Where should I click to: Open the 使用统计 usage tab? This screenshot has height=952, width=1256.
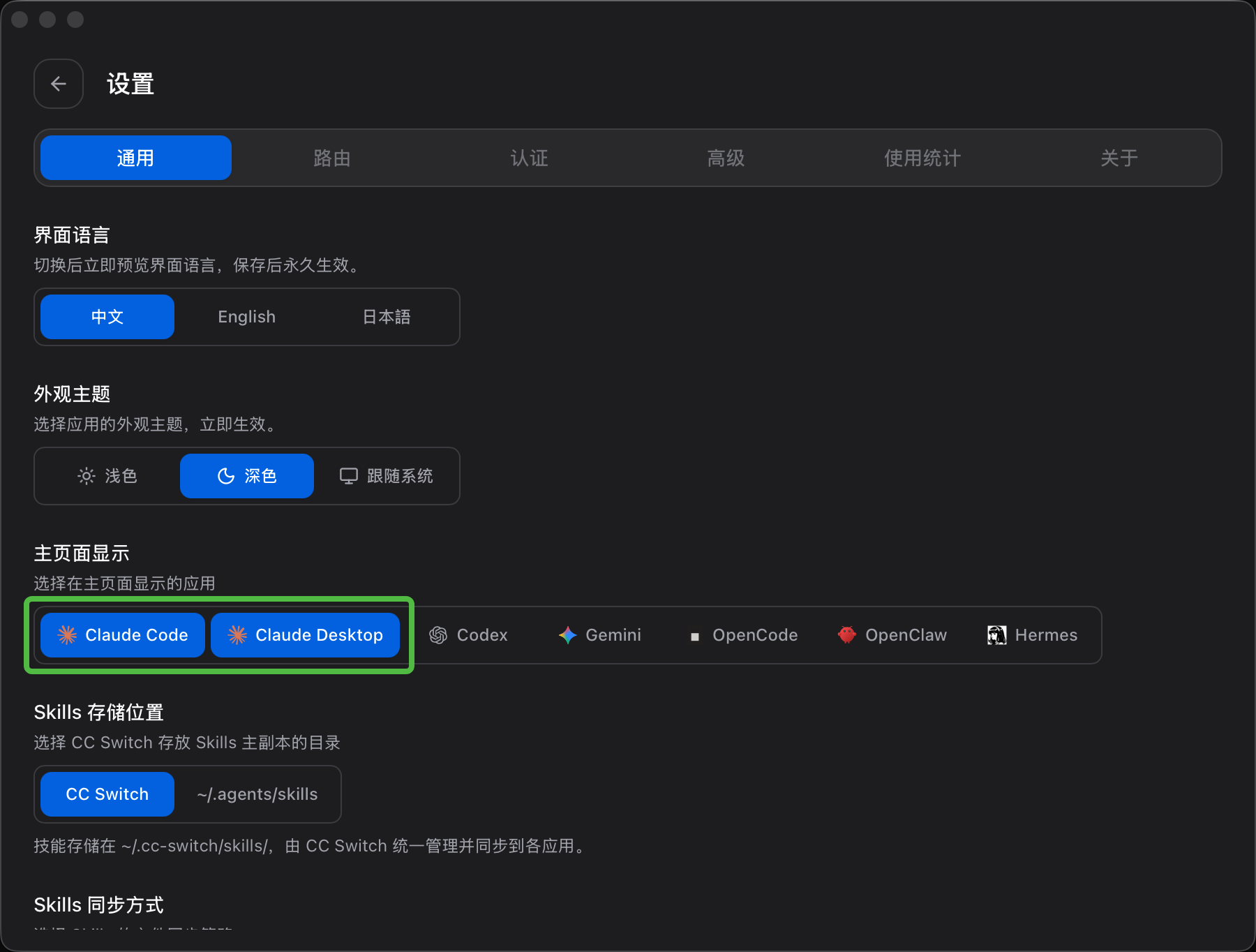(922, 158)
